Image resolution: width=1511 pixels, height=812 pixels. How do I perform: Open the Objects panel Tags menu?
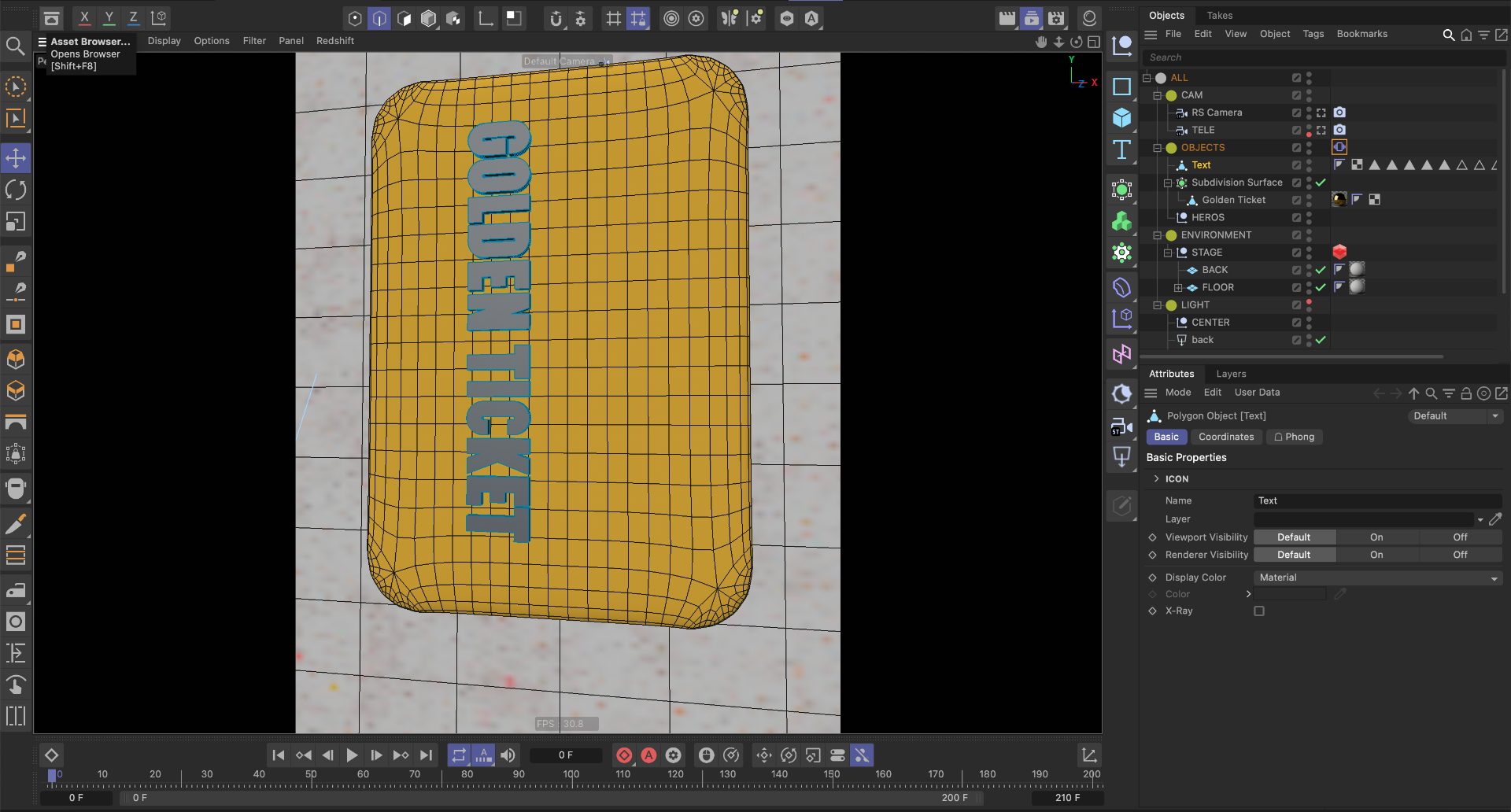coord(1313,34)
